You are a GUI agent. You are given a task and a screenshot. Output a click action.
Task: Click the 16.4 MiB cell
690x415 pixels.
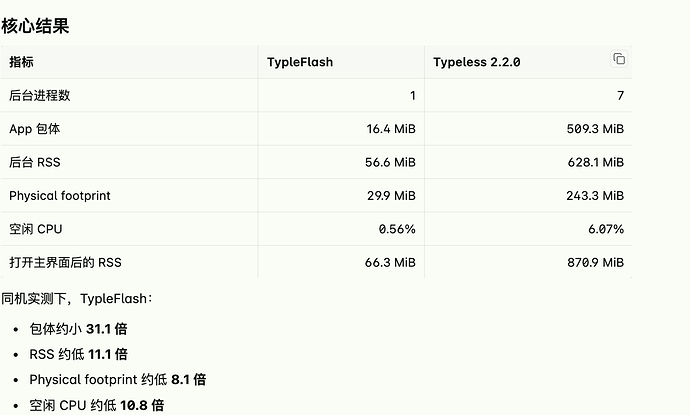click(391, 129)
